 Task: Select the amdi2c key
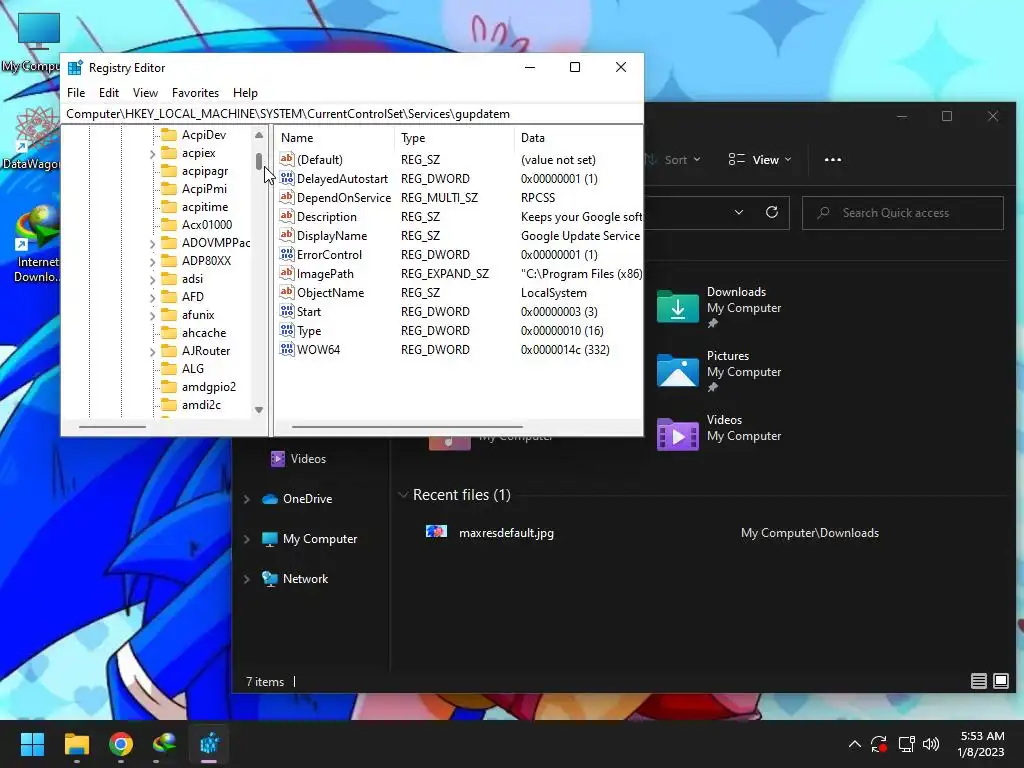point(201,405)
